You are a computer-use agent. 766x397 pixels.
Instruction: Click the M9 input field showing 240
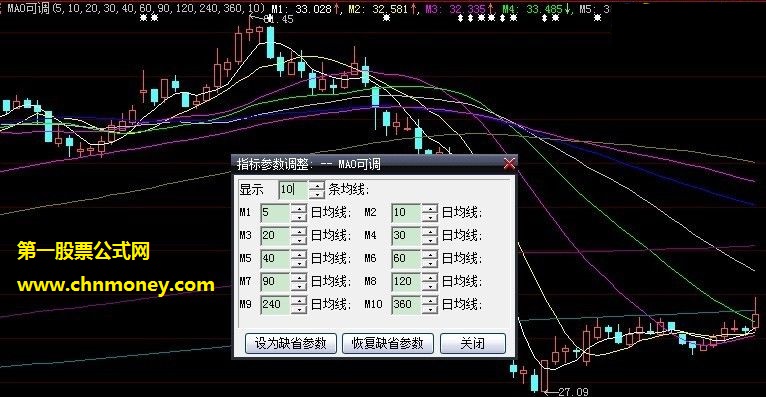click(276, 305)
